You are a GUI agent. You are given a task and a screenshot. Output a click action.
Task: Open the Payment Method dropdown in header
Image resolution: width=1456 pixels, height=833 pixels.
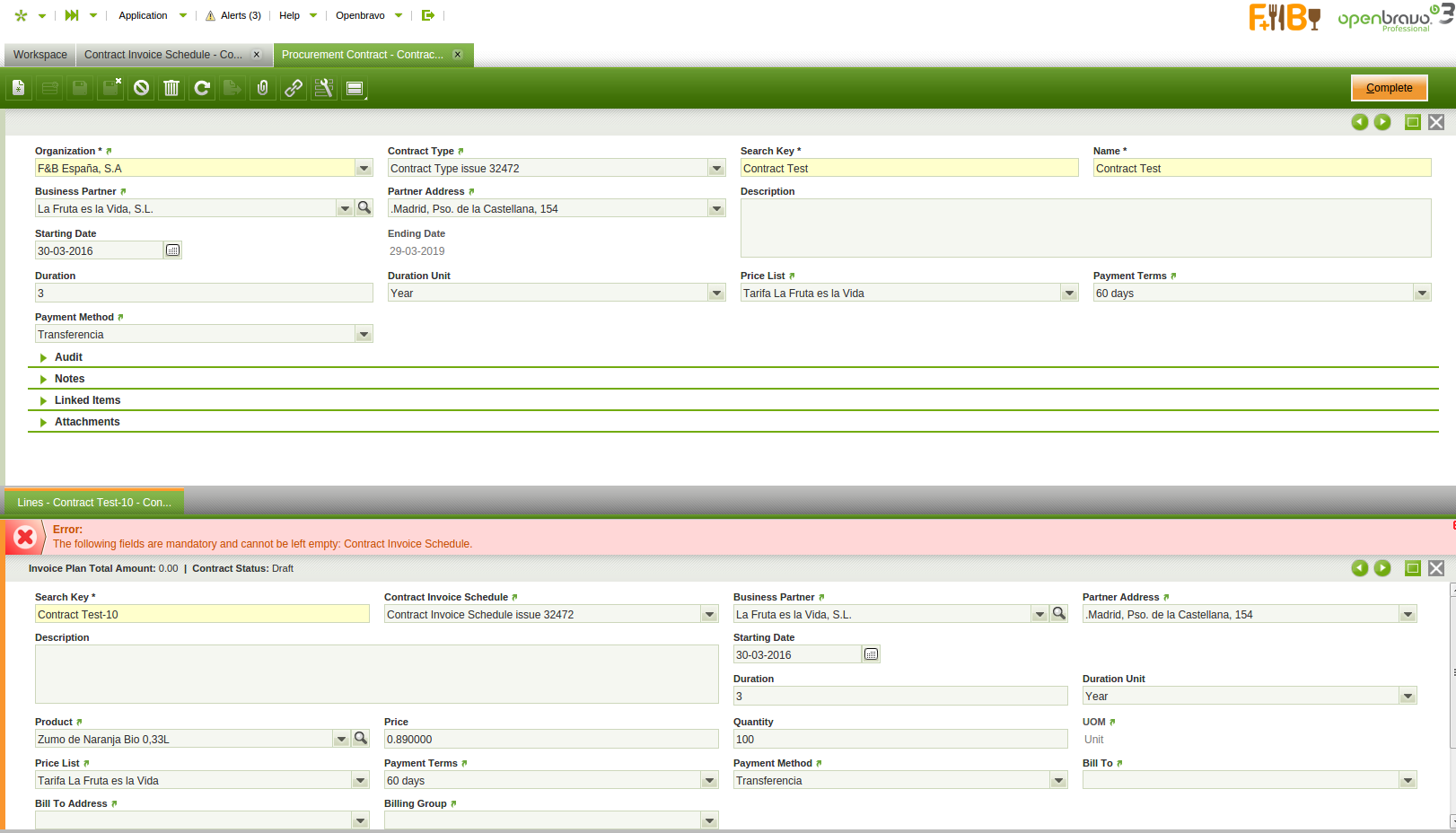click(364, 335)
